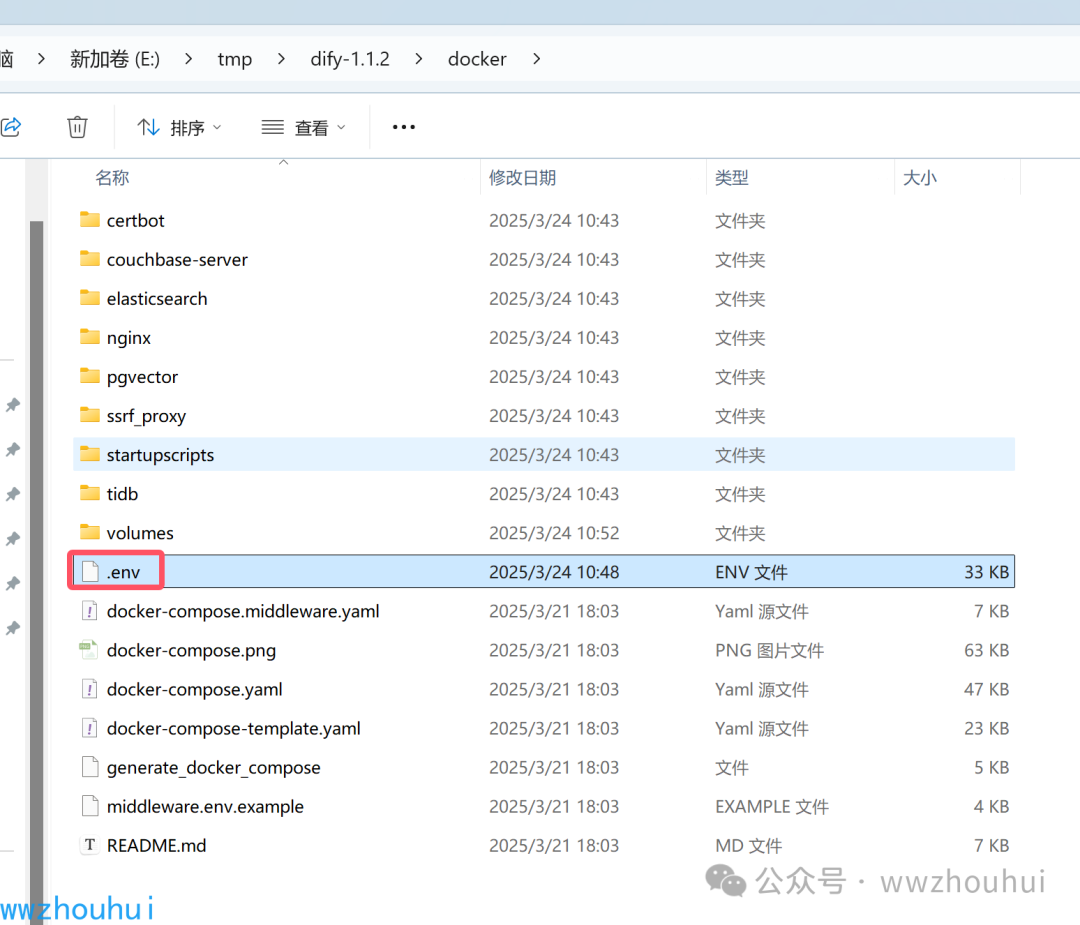The image size is (1080, 925).
Task: Click the docker-compose.png image file icon
Action: (90, 650)
